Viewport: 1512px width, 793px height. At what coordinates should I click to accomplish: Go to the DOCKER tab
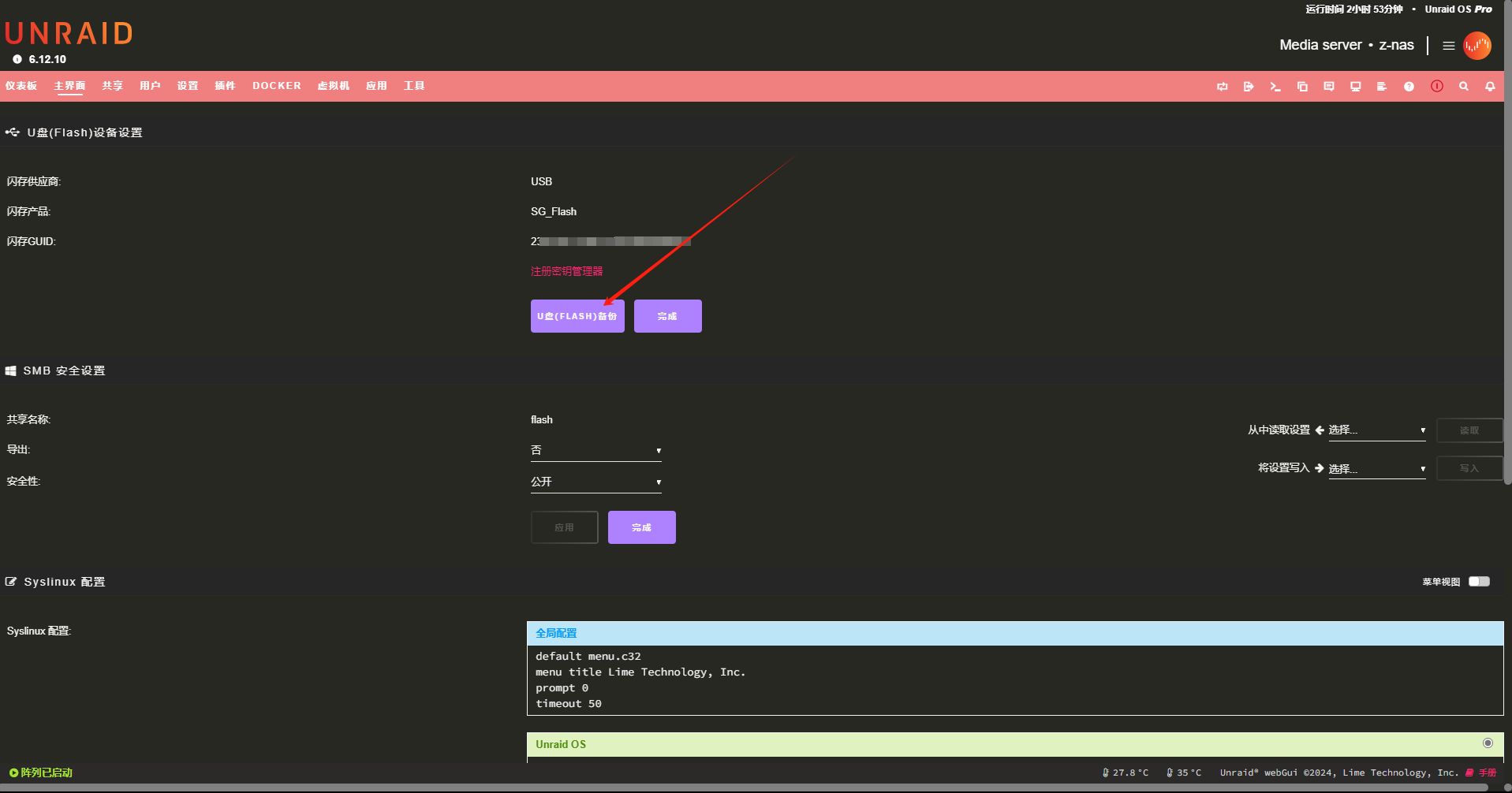pos(276,86)
